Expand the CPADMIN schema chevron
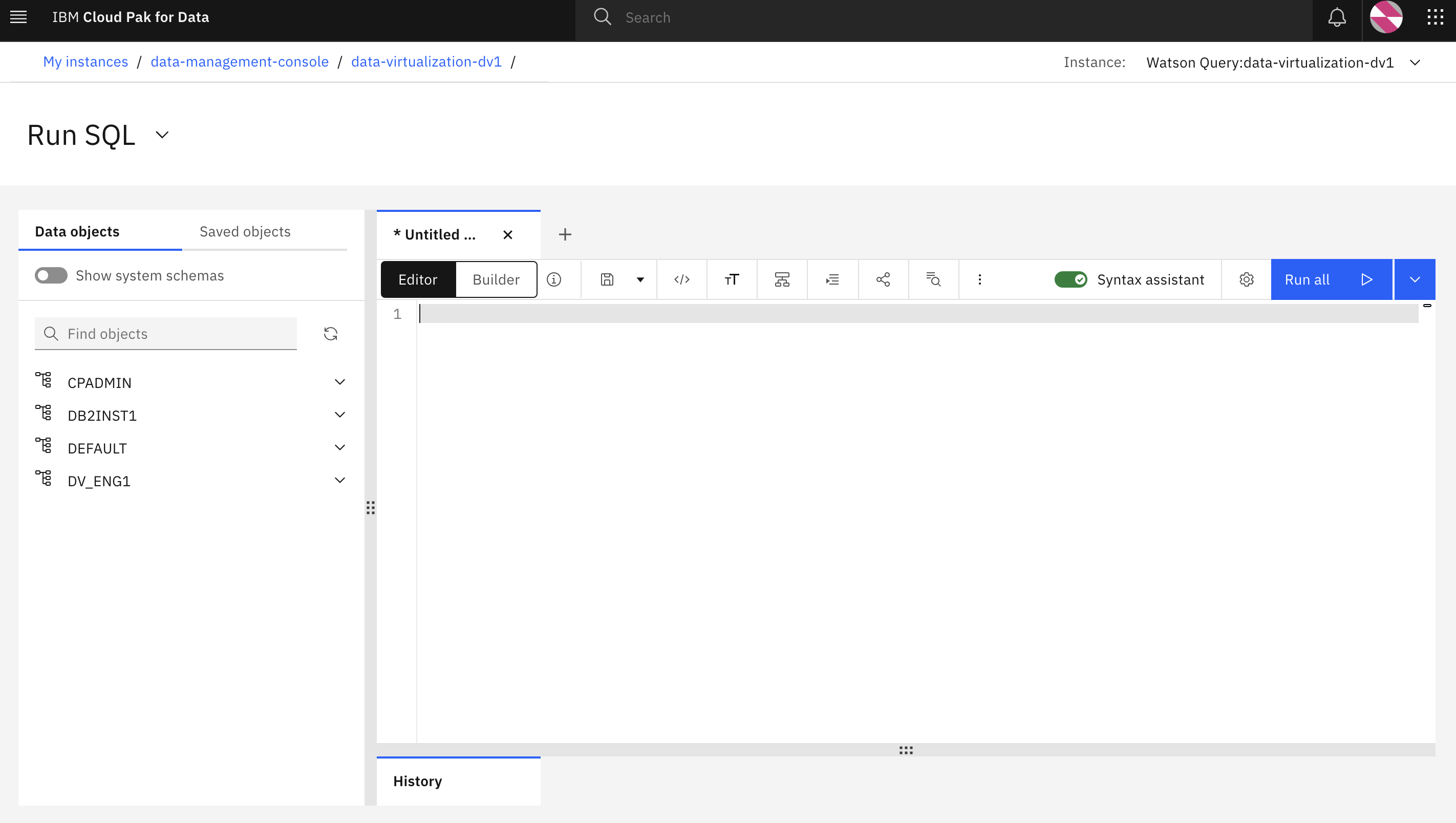Screen dimensions: 1456x823 pyautogui.click(x=340, y=382)
